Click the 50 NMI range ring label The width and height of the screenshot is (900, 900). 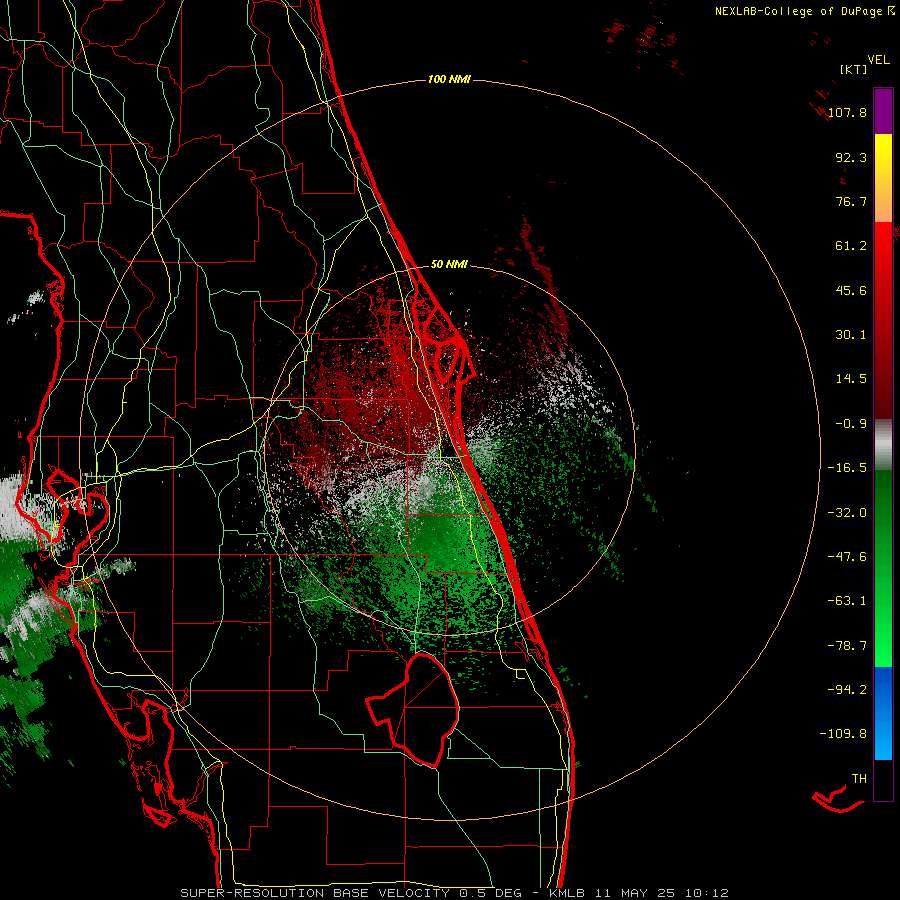point(449,265)
